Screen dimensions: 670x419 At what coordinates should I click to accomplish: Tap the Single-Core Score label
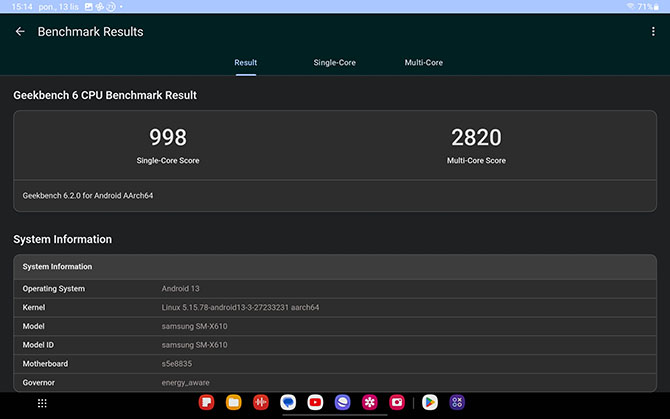(x=168, y=161)
